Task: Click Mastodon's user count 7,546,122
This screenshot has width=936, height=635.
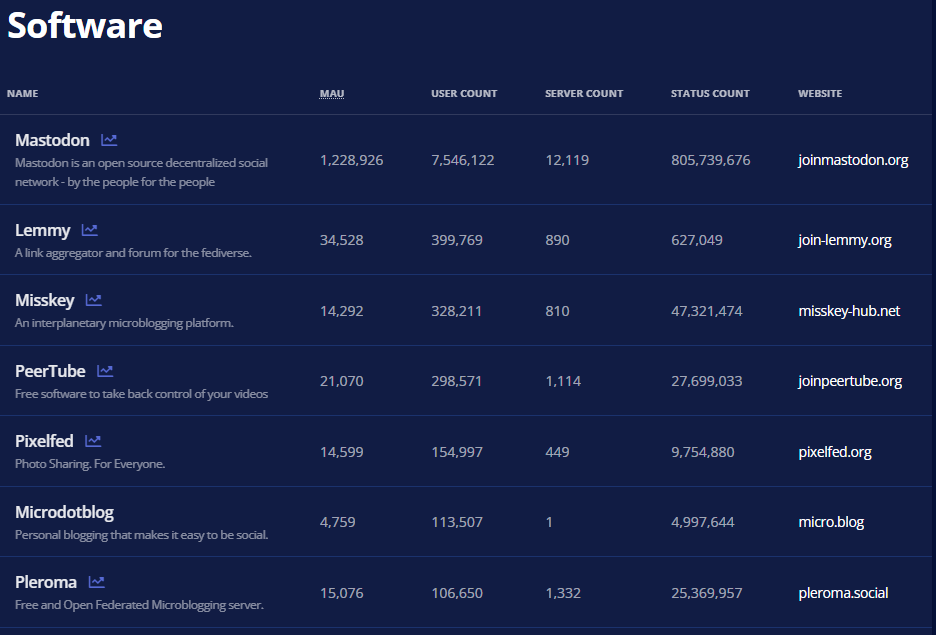Action: click(x=463, y=160)
